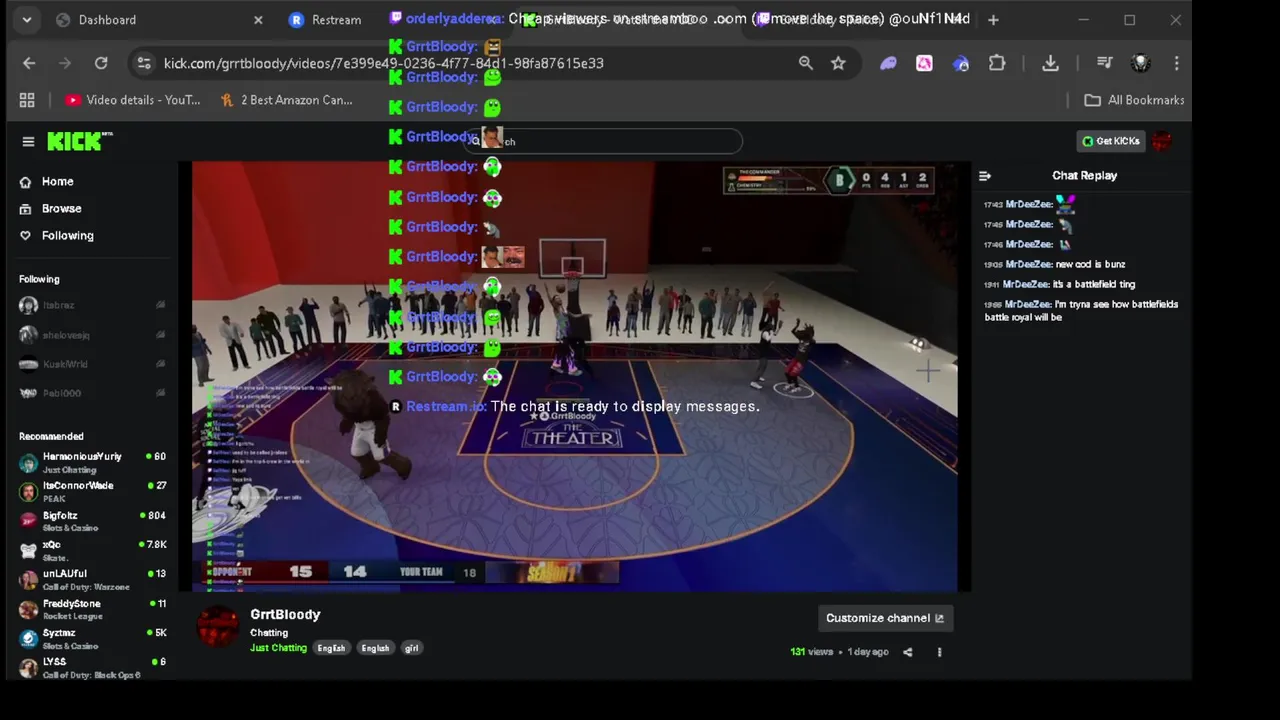Click the GrrtBloody channel avatar
Viewport: 1280px width, 720px height.
coord(217,627)
